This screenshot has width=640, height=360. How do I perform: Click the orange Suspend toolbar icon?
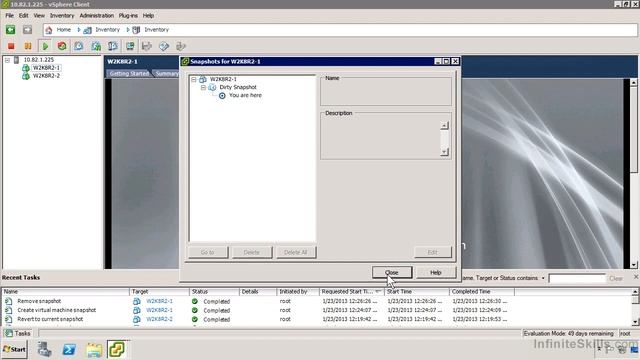tap(28, 46)
